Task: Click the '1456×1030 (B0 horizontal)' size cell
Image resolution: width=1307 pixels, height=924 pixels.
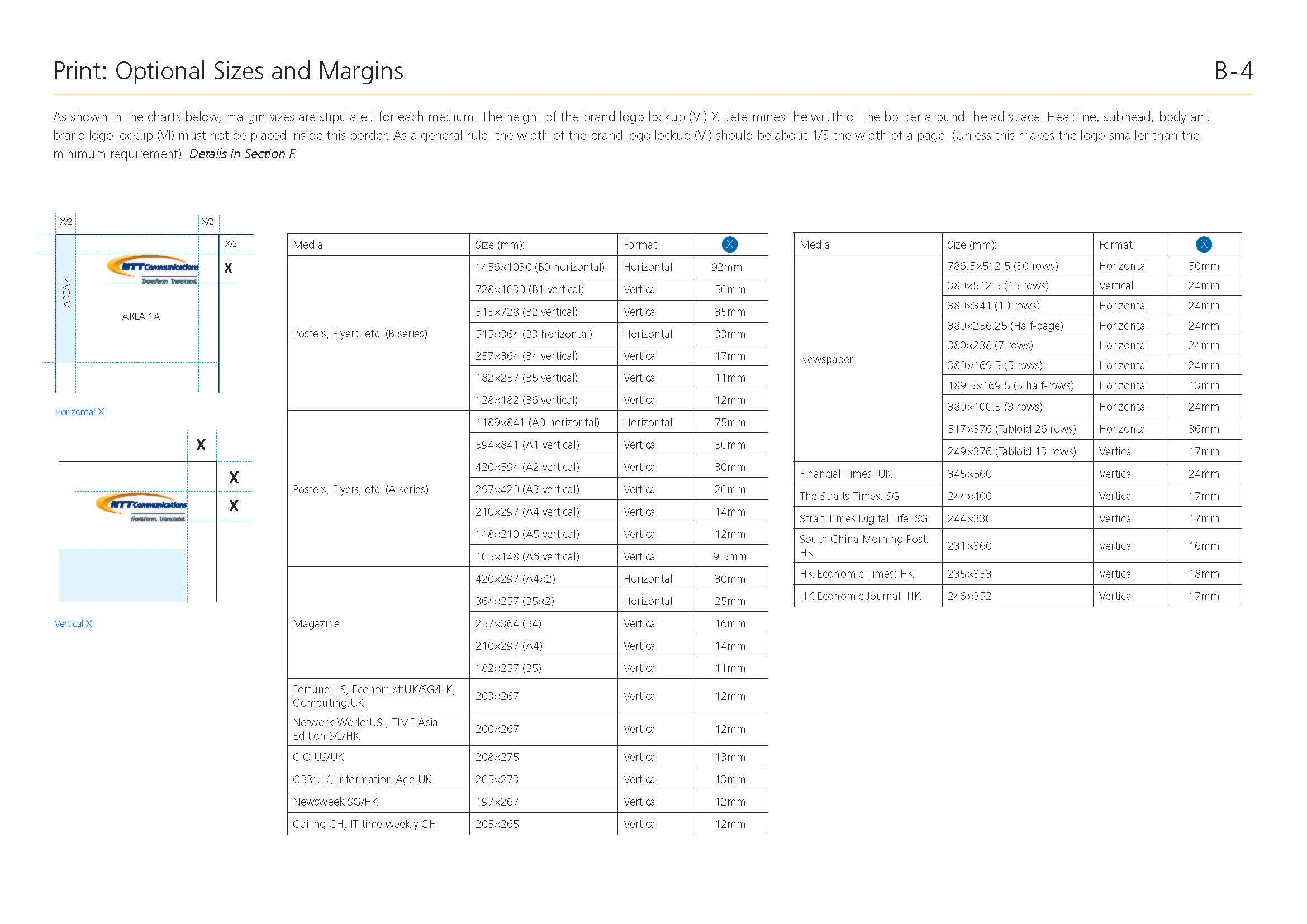Action: pyautogui.click(x=540, y=267)
